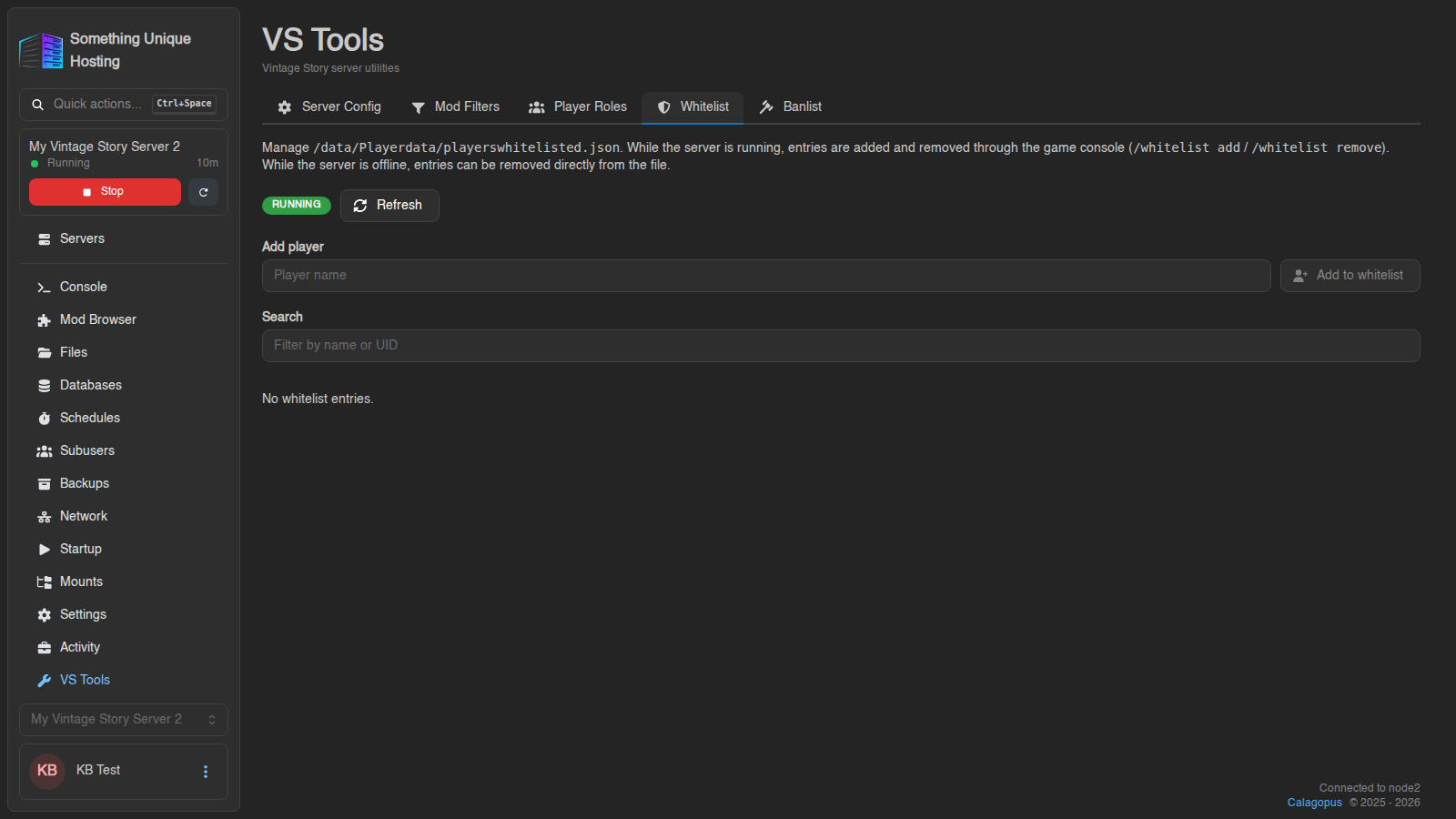The height and width of the screenshot is (819, 1456).
Task: Go to Mod Browser
Action: 124,319
